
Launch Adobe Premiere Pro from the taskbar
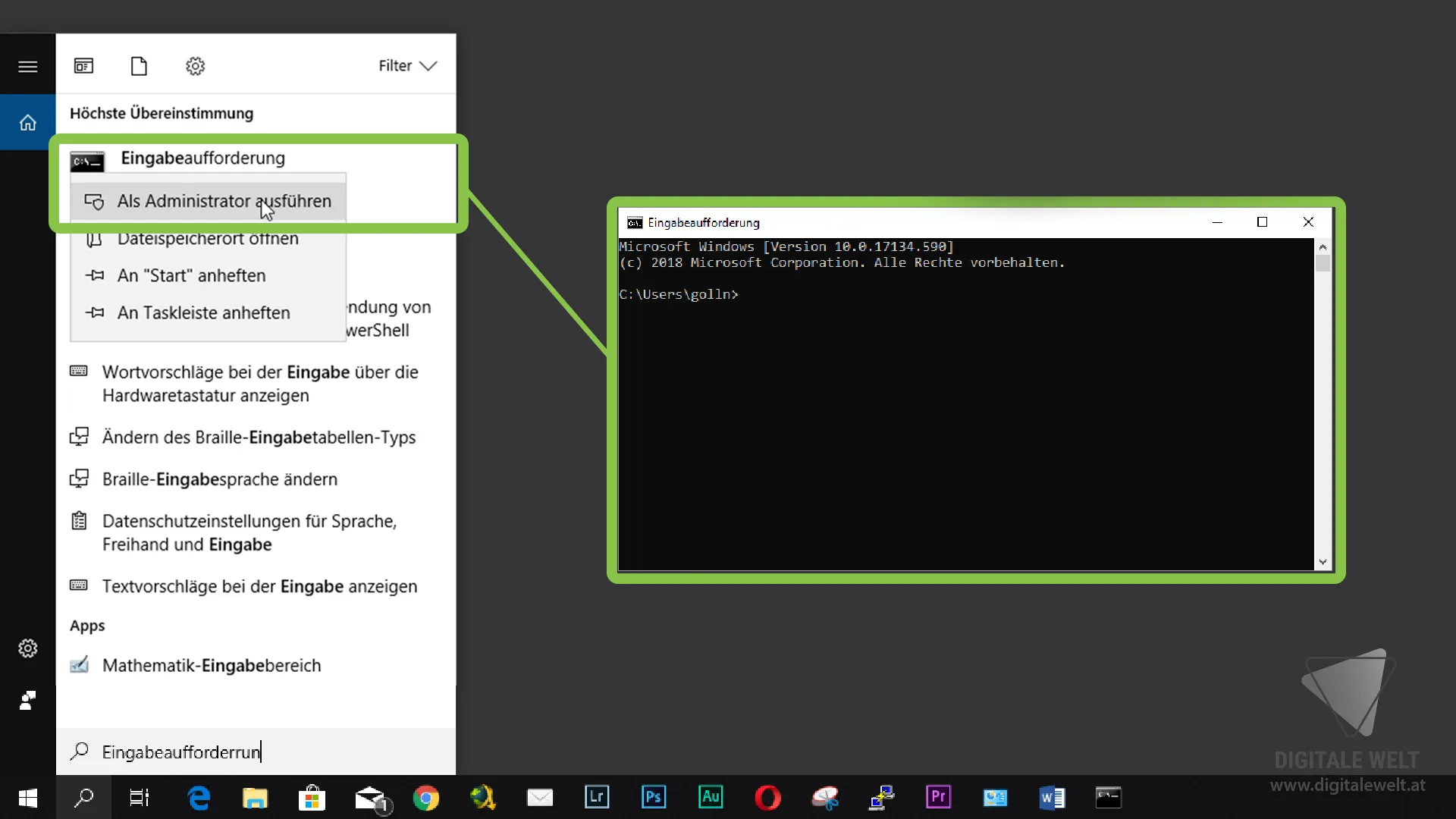(938, 797)
